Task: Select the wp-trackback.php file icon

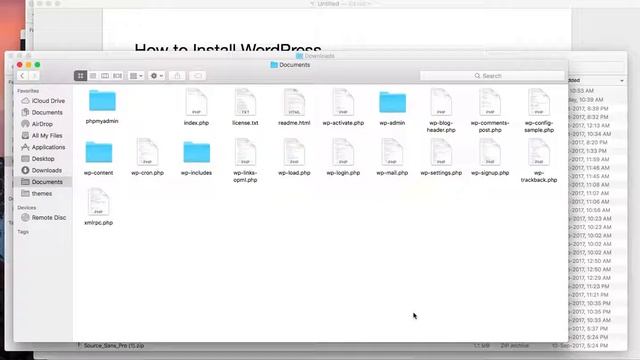Action: point(539,152)
